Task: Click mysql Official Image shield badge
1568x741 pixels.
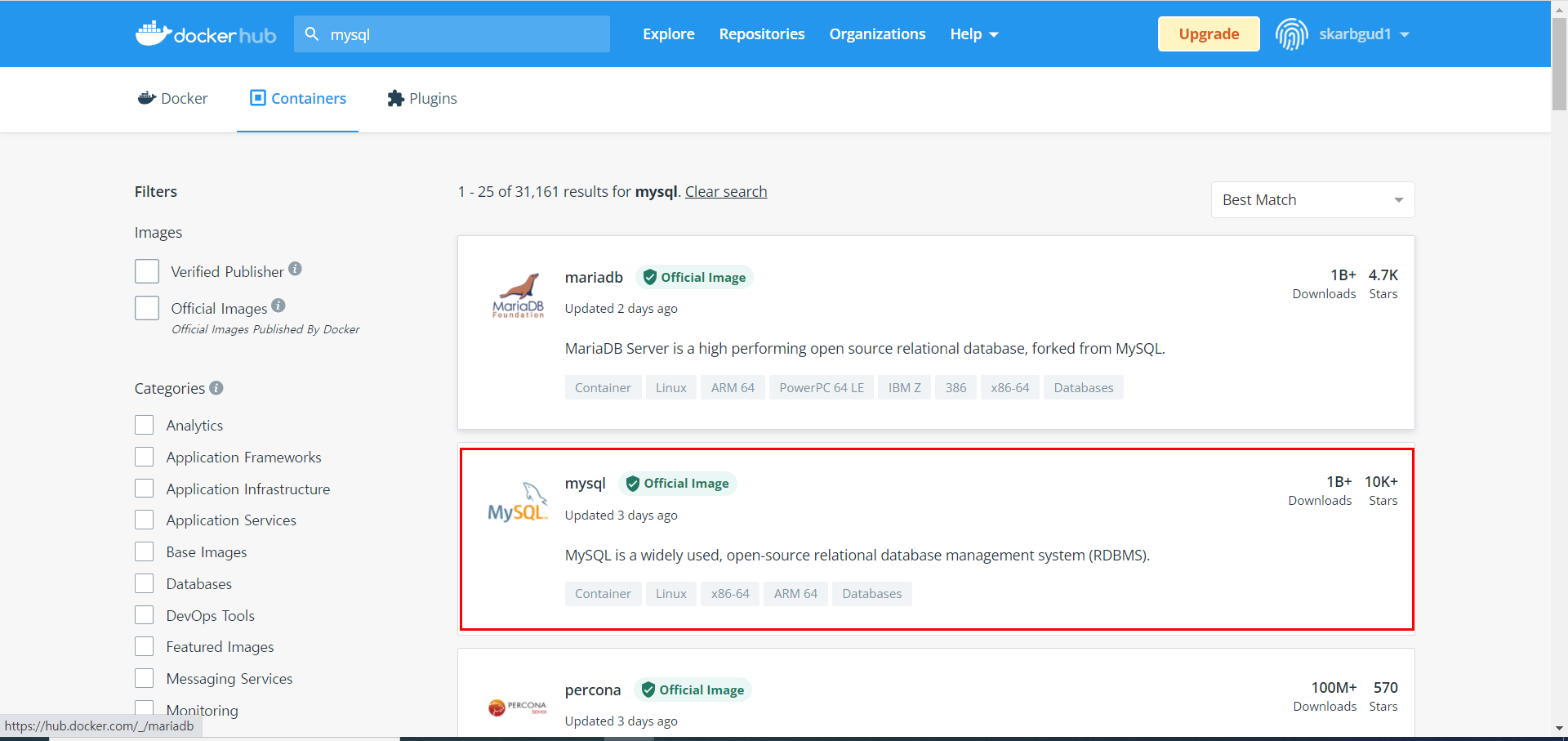Action: pyautogui.click(x=677, y=484)
